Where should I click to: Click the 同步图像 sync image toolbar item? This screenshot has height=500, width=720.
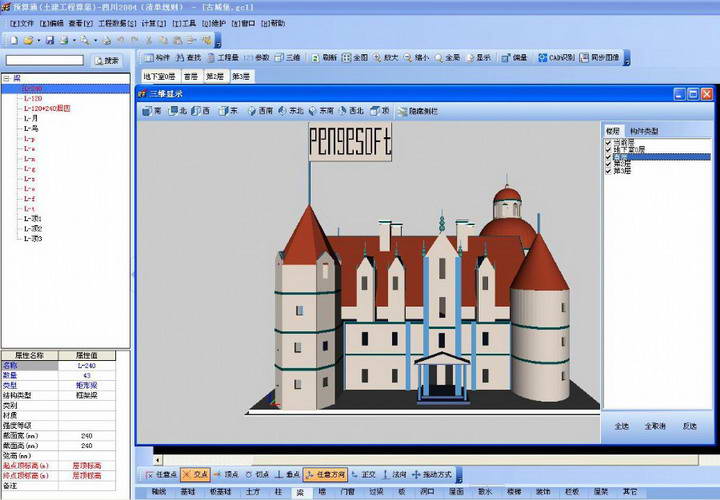point(600,58)
